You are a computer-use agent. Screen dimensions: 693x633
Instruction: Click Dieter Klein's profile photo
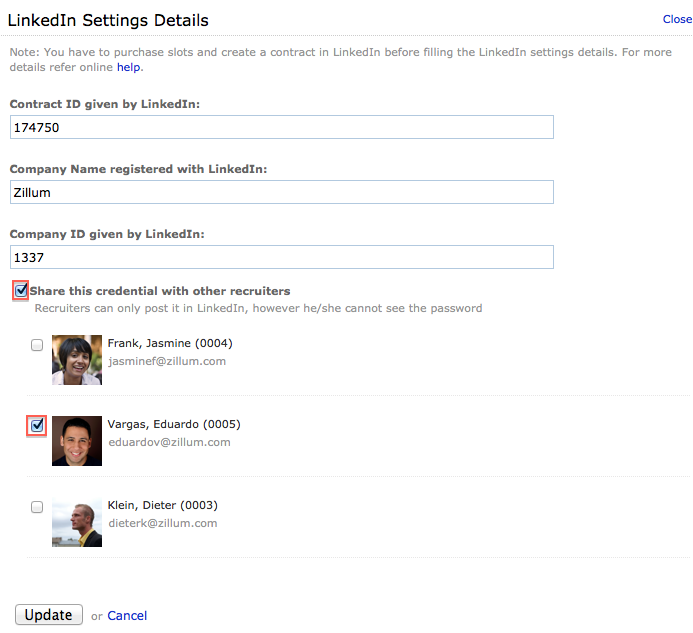pyautogui.click(x=77, y=522)
